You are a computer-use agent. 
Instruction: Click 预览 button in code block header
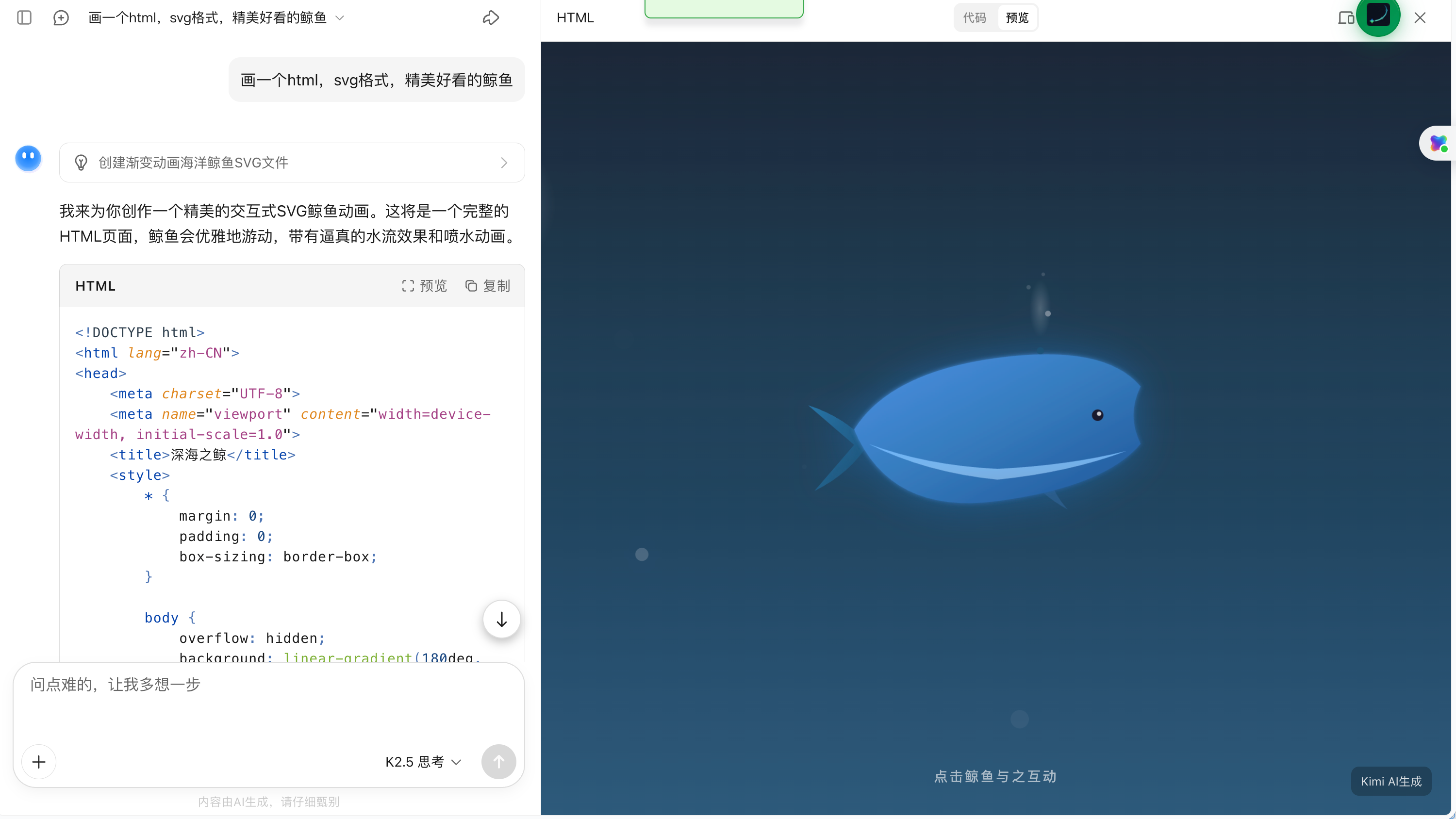pos(425,286)
